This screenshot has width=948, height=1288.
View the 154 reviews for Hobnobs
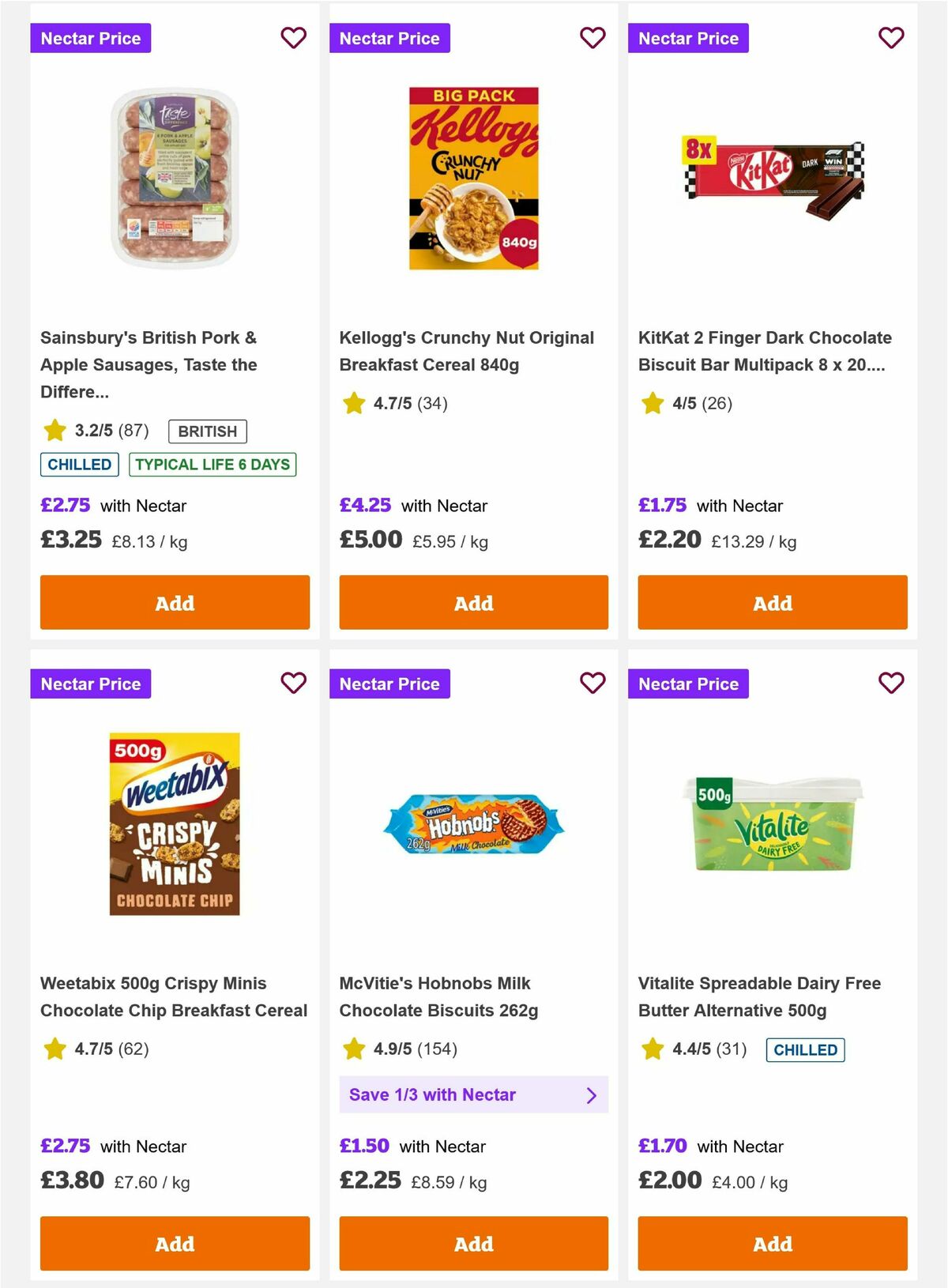(x=438, y=1049)
